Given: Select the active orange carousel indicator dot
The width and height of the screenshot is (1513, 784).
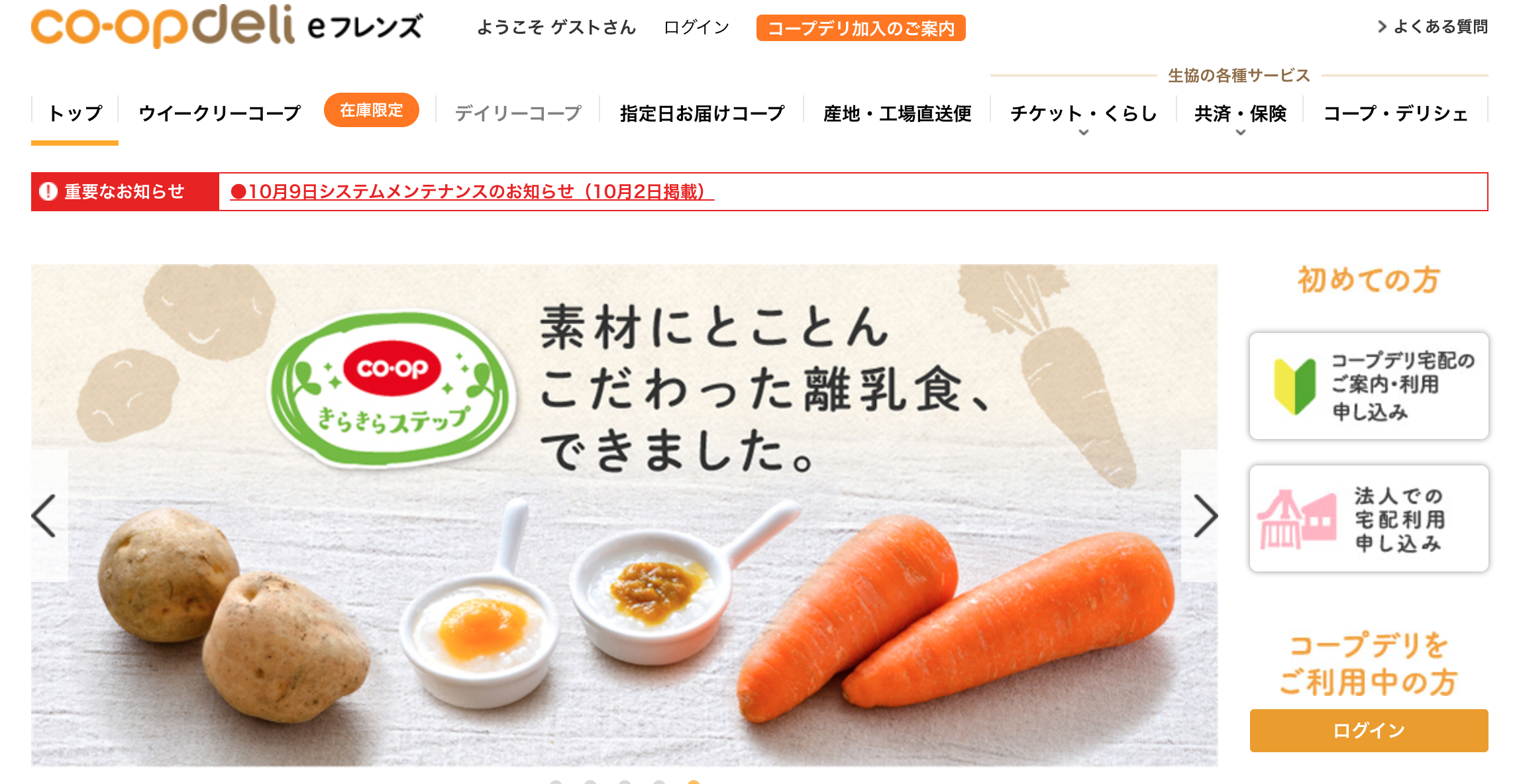Looking at the screenshot, I should click(x=694, y=782).
